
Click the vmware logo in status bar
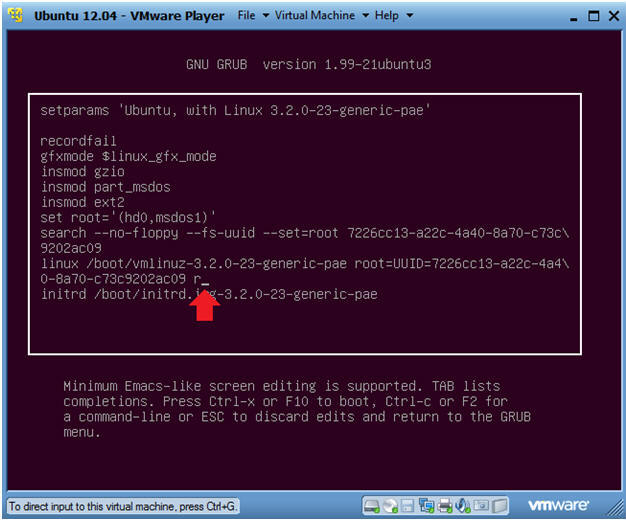click(558, 505)
